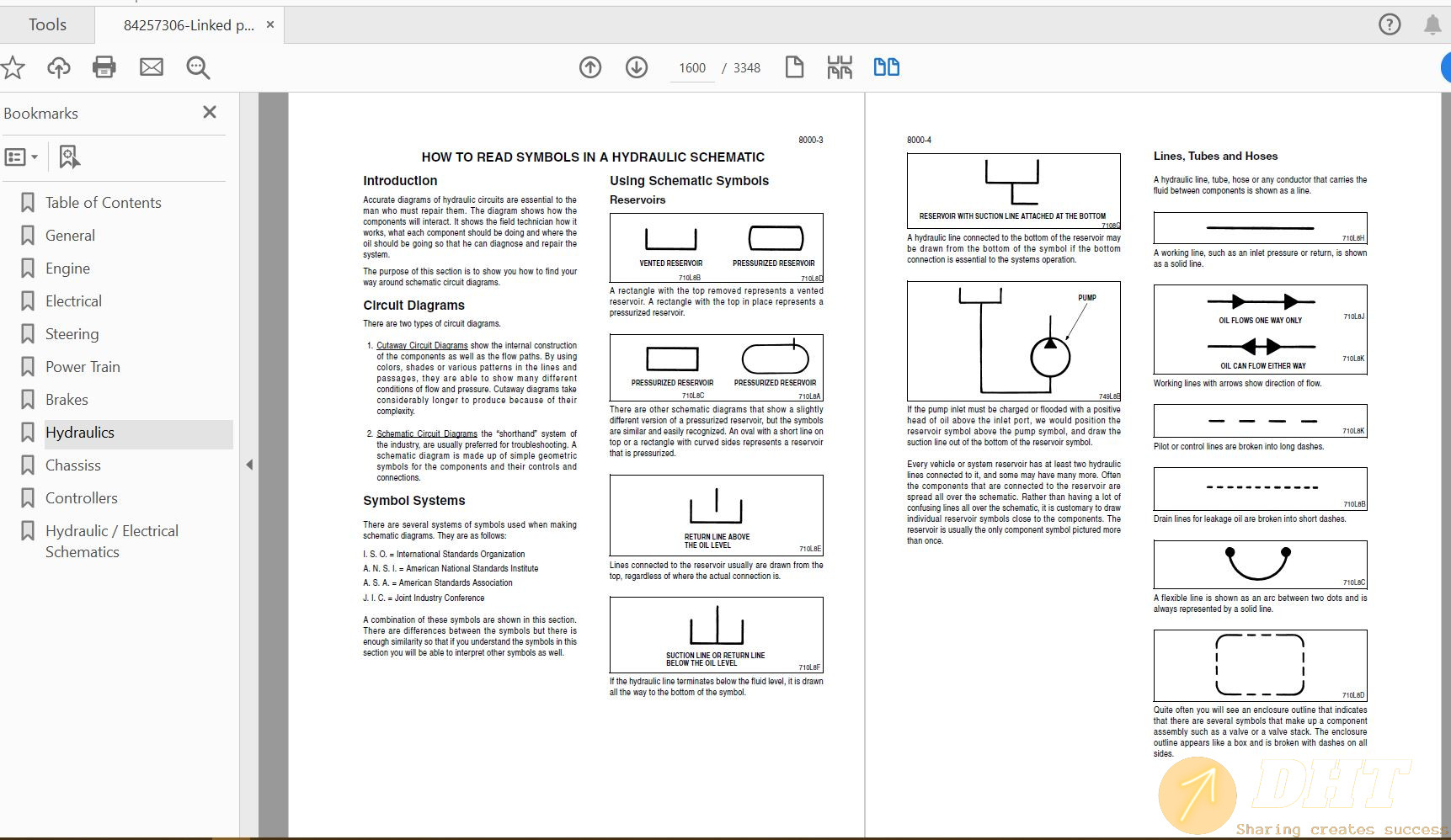1451x840 pixels.
Task: Send the file by email envelope icon
Action: pos(152,67)
